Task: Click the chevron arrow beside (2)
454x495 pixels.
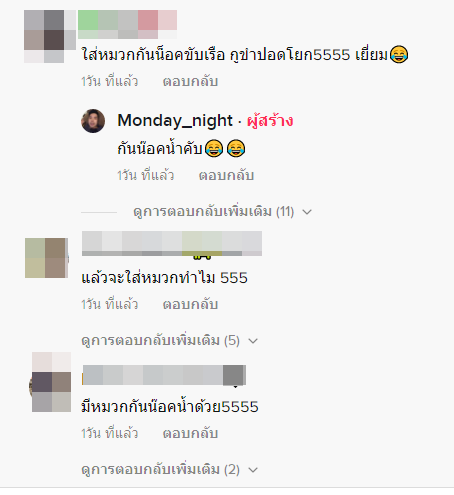Action: point(253,470)
